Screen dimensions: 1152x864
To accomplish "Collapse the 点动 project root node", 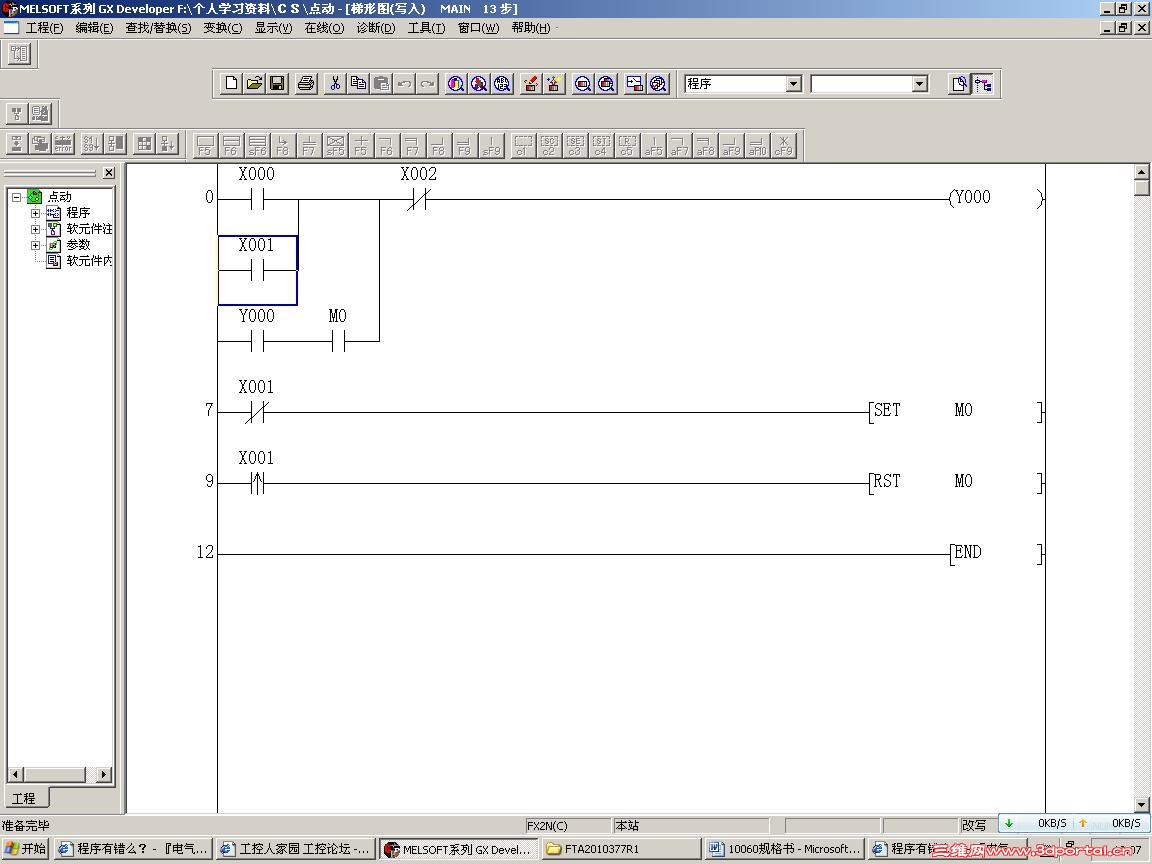I will (x=17, y=197).
